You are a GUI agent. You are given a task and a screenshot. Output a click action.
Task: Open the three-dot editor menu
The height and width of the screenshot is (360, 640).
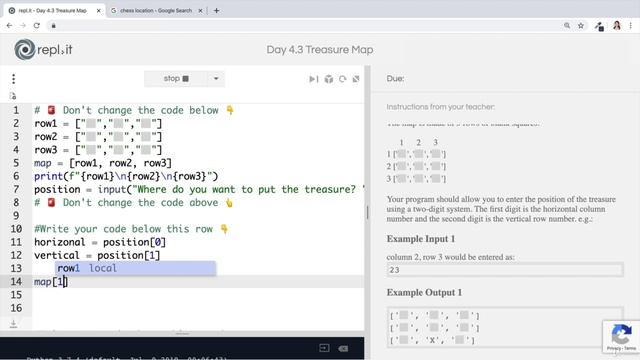coord(13,79)
